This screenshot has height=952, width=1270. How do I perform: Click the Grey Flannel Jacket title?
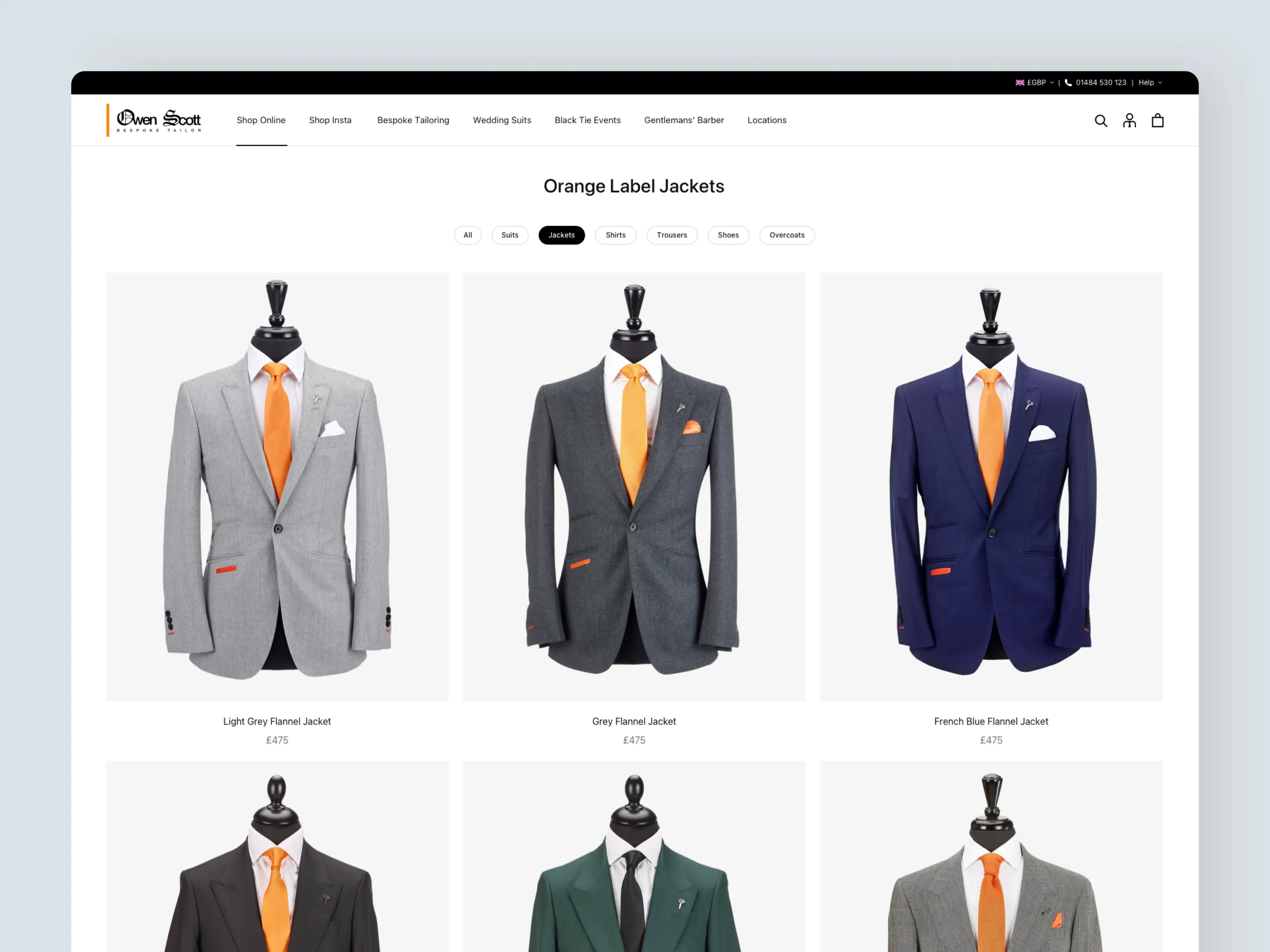click(635, 721)
